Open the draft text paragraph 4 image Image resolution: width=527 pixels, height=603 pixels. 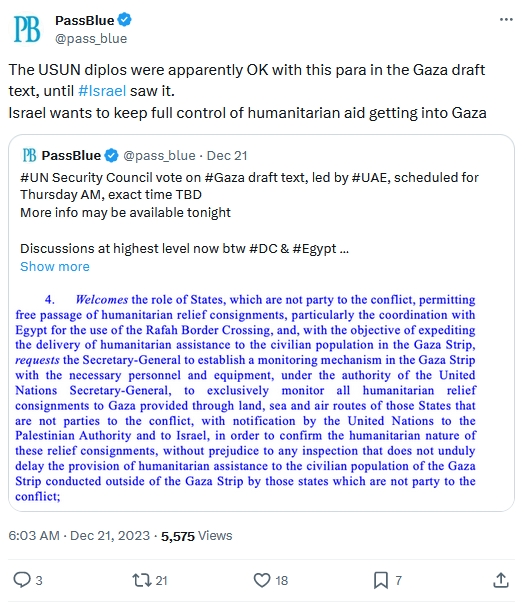click(245, 398)
